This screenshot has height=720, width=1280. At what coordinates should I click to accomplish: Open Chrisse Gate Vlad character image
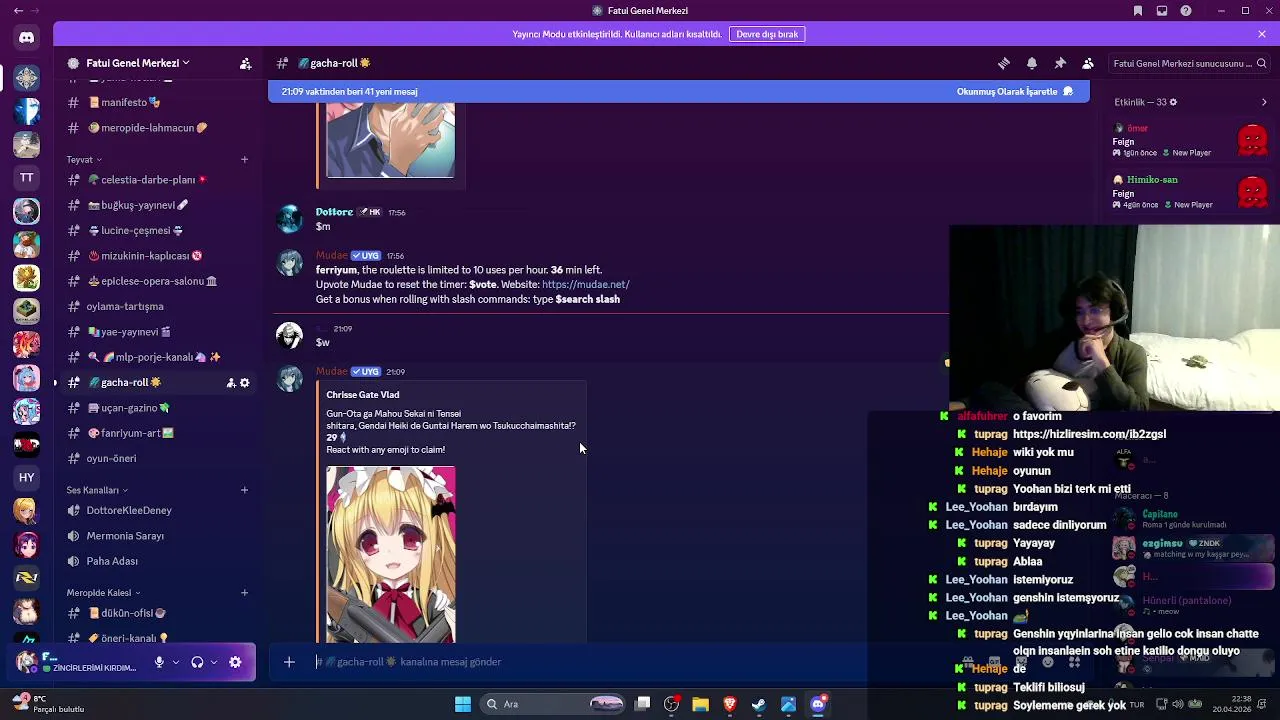tap(390, 555)
